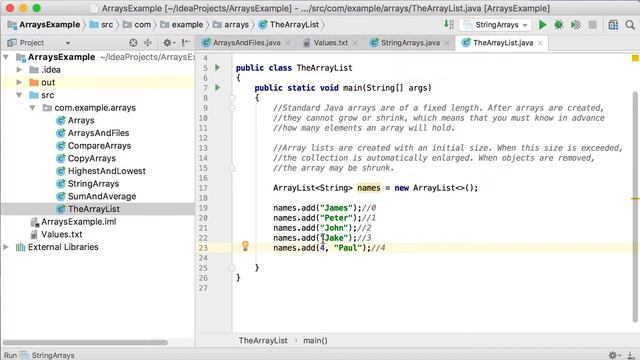Click the download icon in Run panel

tap(631, 355)
